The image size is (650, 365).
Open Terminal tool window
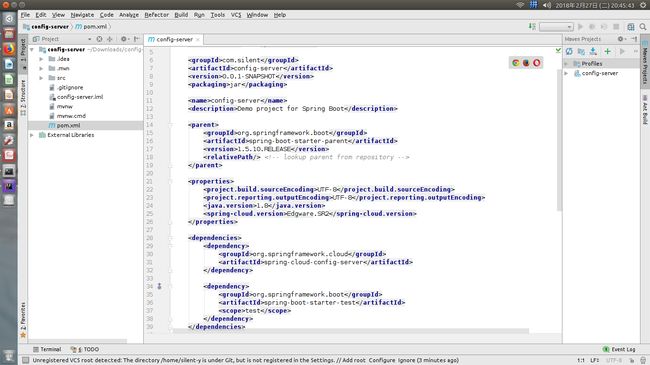pos(47,349)
